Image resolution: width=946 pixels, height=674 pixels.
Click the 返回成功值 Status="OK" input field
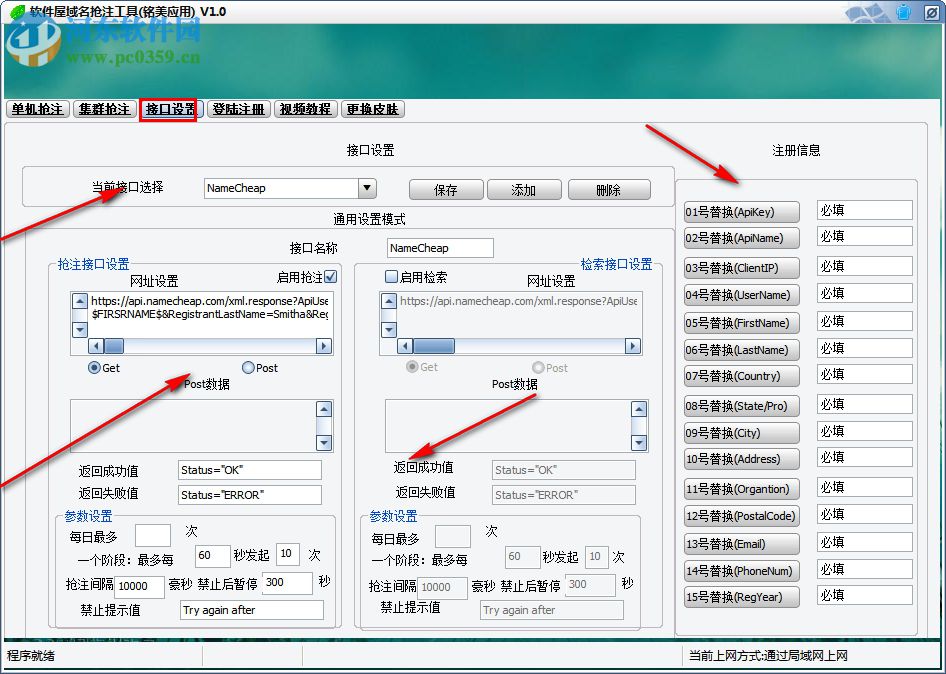pos(250,470)
